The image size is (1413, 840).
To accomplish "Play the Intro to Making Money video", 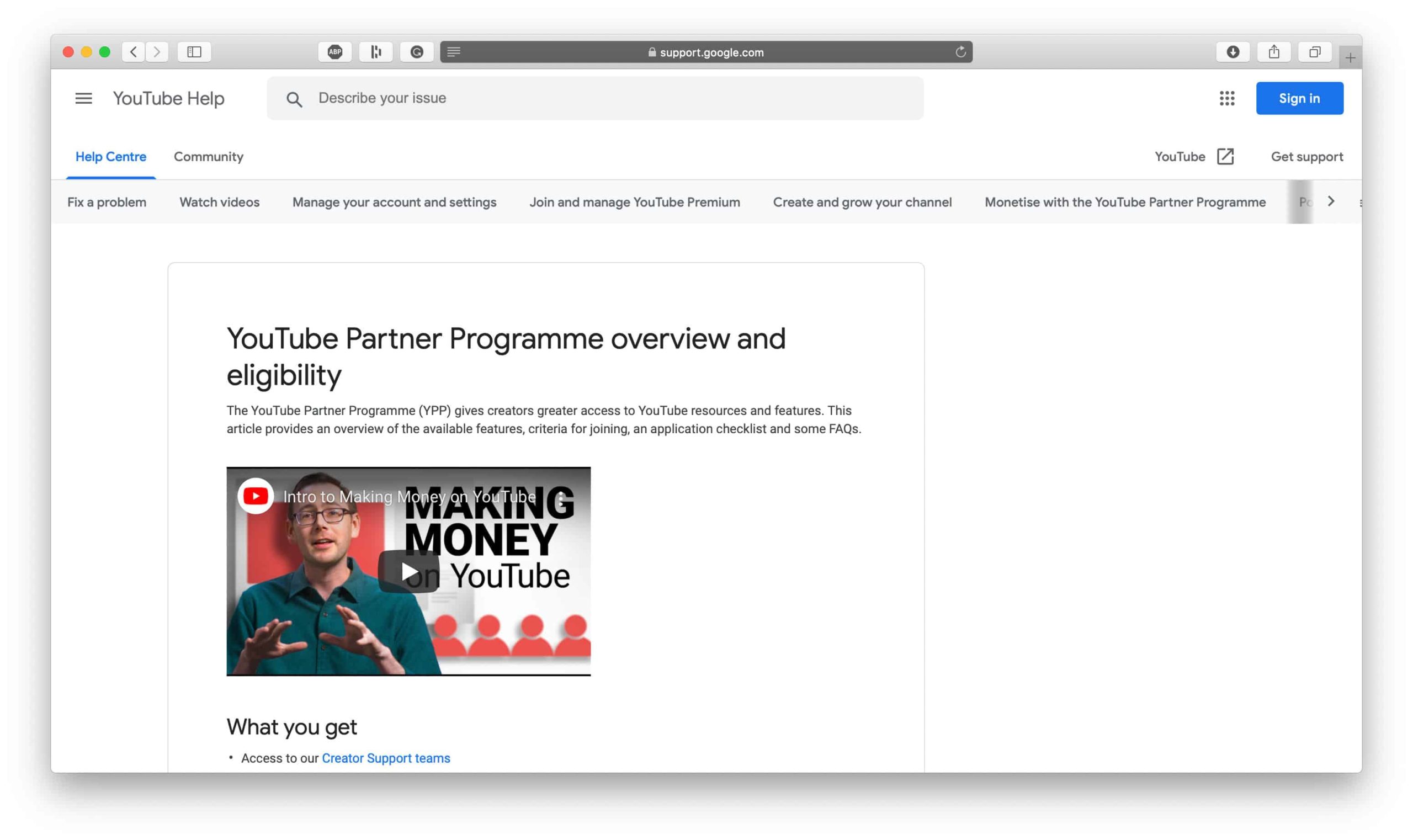I will (x=408, y=571).
